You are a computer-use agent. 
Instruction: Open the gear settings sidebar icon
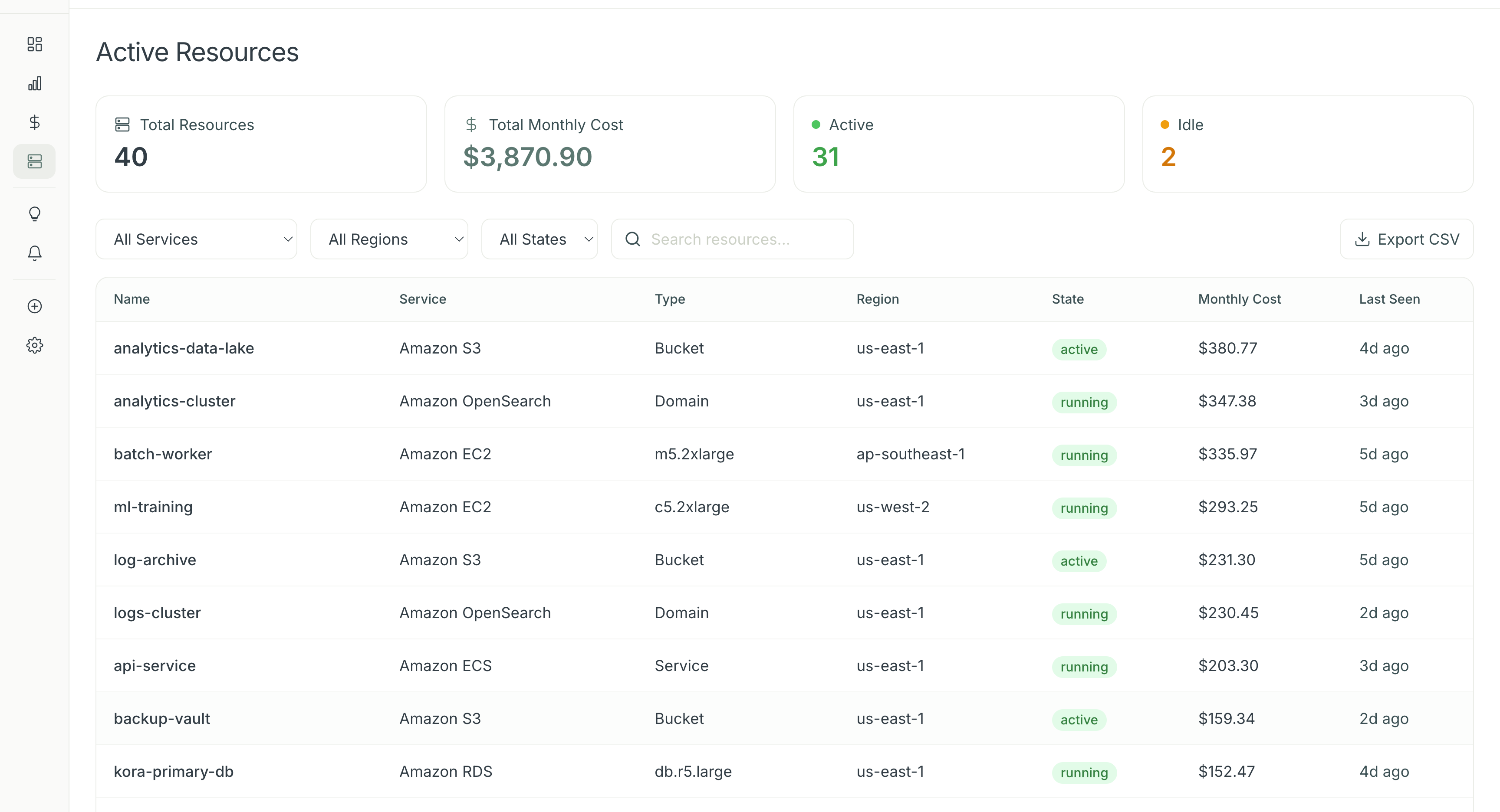(x=34, y=345)
